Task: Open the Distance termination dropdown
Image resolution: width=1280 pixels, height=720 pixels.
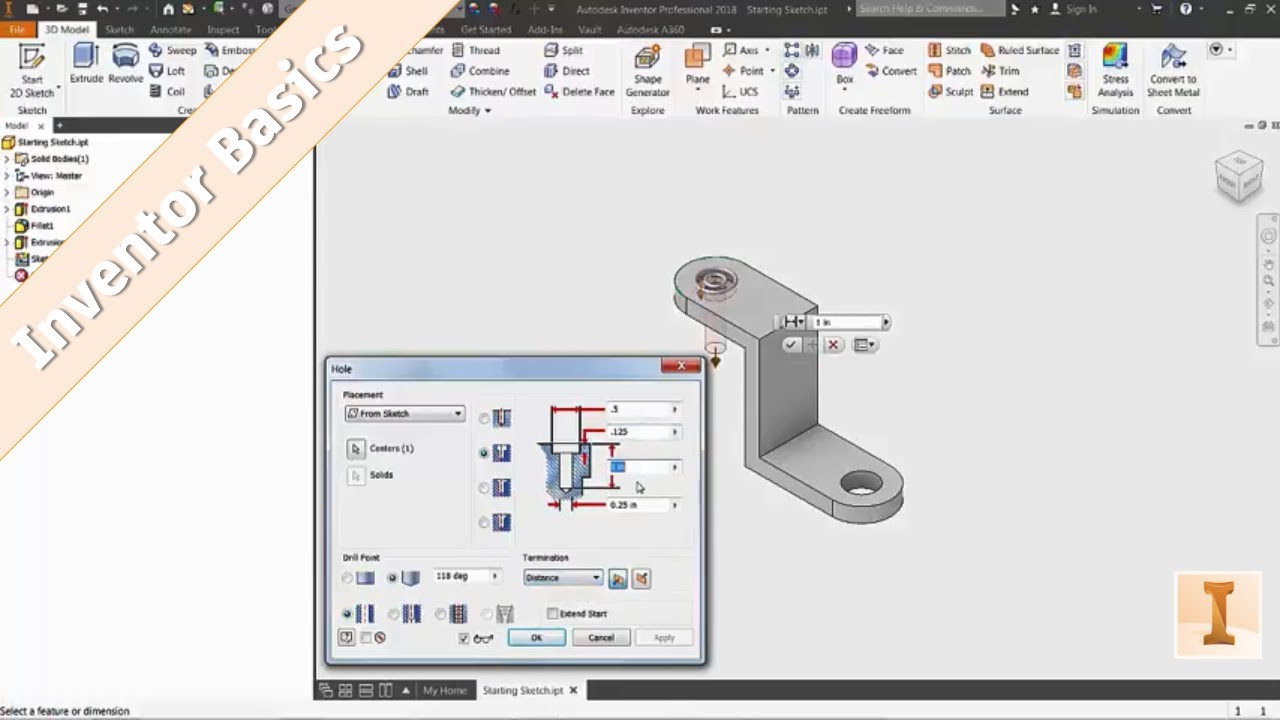Action: coord(563,578)
